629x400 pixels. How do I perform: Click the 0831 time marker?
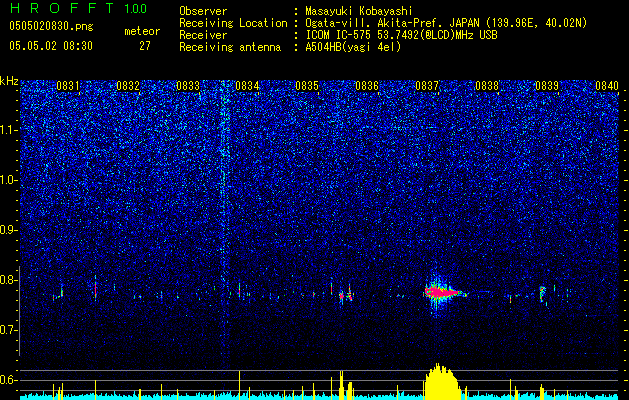tap(68, 86)
